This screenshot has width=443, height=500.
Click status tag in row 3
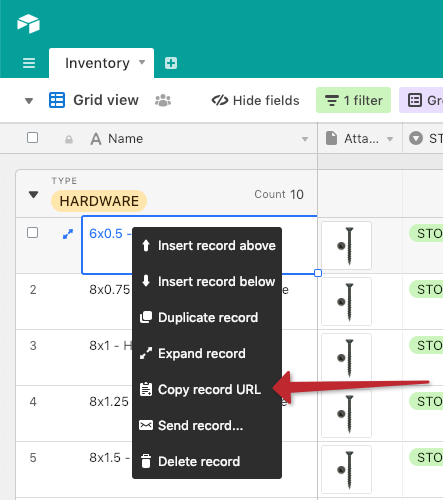[x=426, y=345]
